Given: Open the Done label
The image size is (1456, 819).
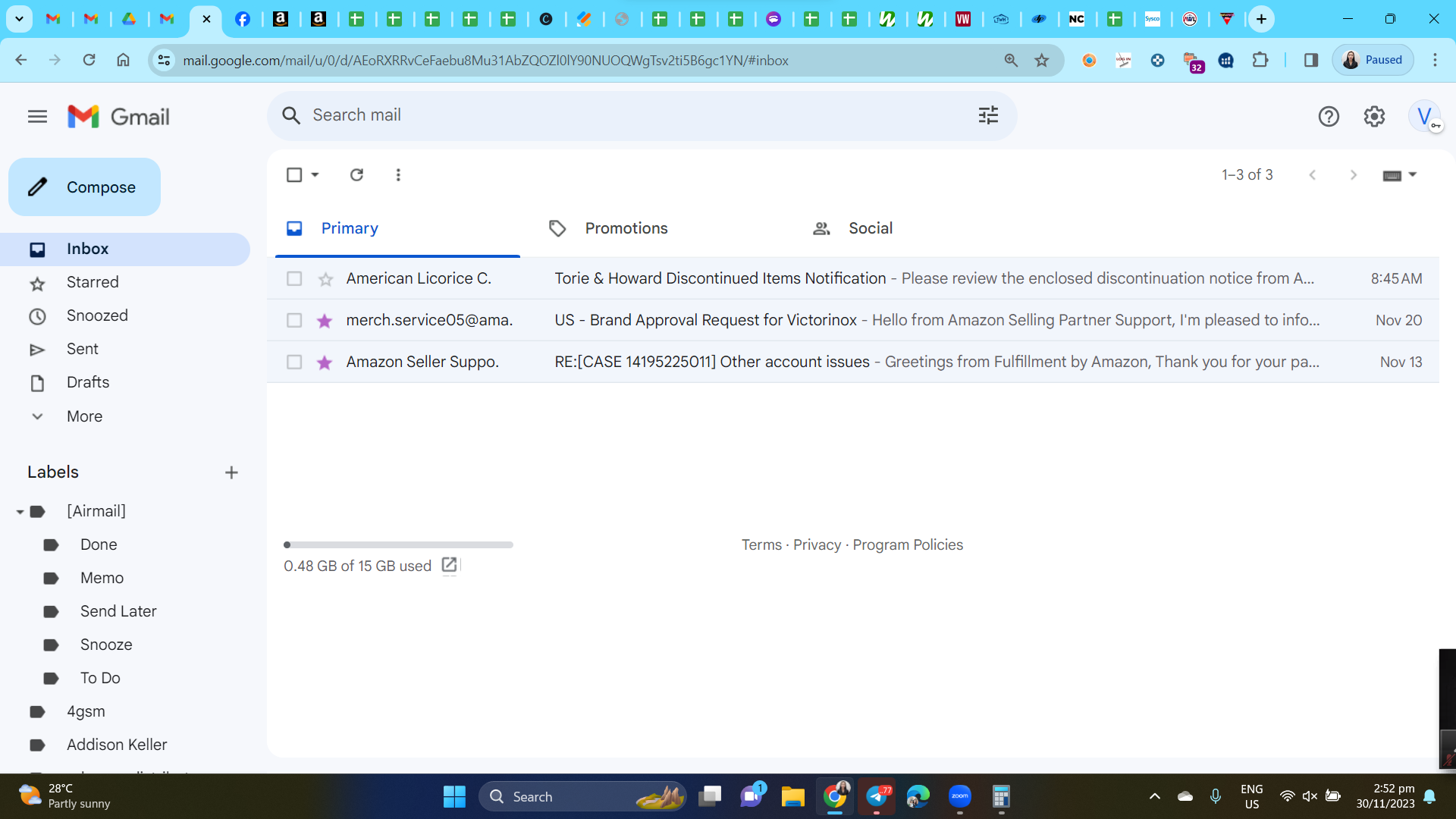Looking at the screenshot, I should (x=99, y=545).
